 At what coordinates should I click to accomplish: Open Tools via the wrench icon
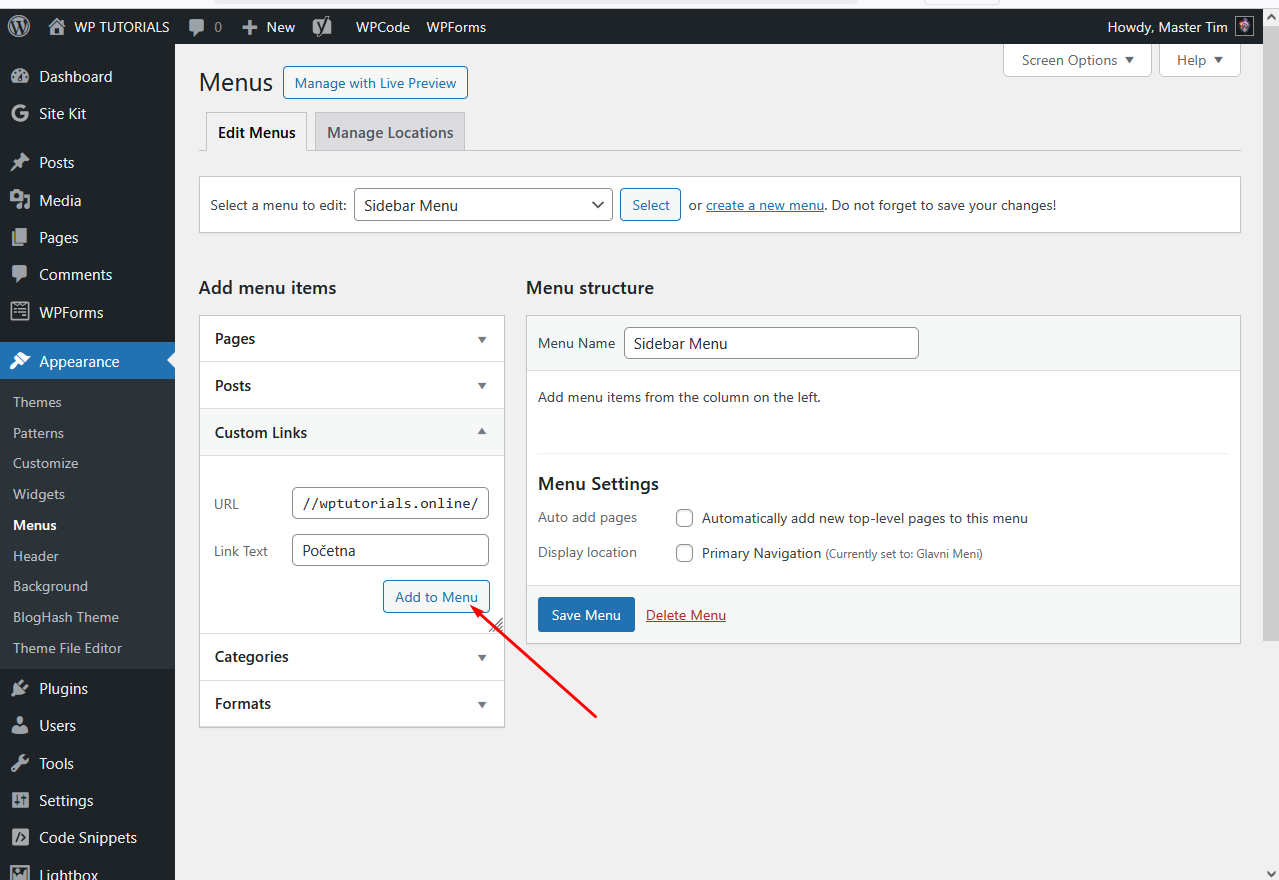click(20, 763)
